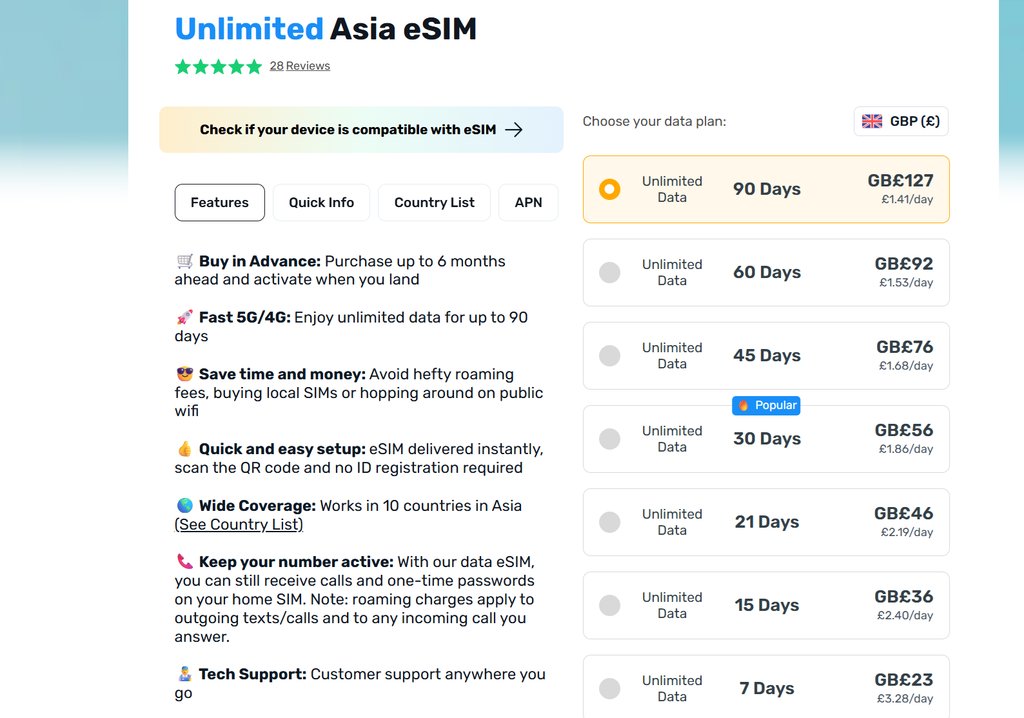Switch to the Quick Info tab
This screenshot has width=1024, height=718.
pos(321,202)
